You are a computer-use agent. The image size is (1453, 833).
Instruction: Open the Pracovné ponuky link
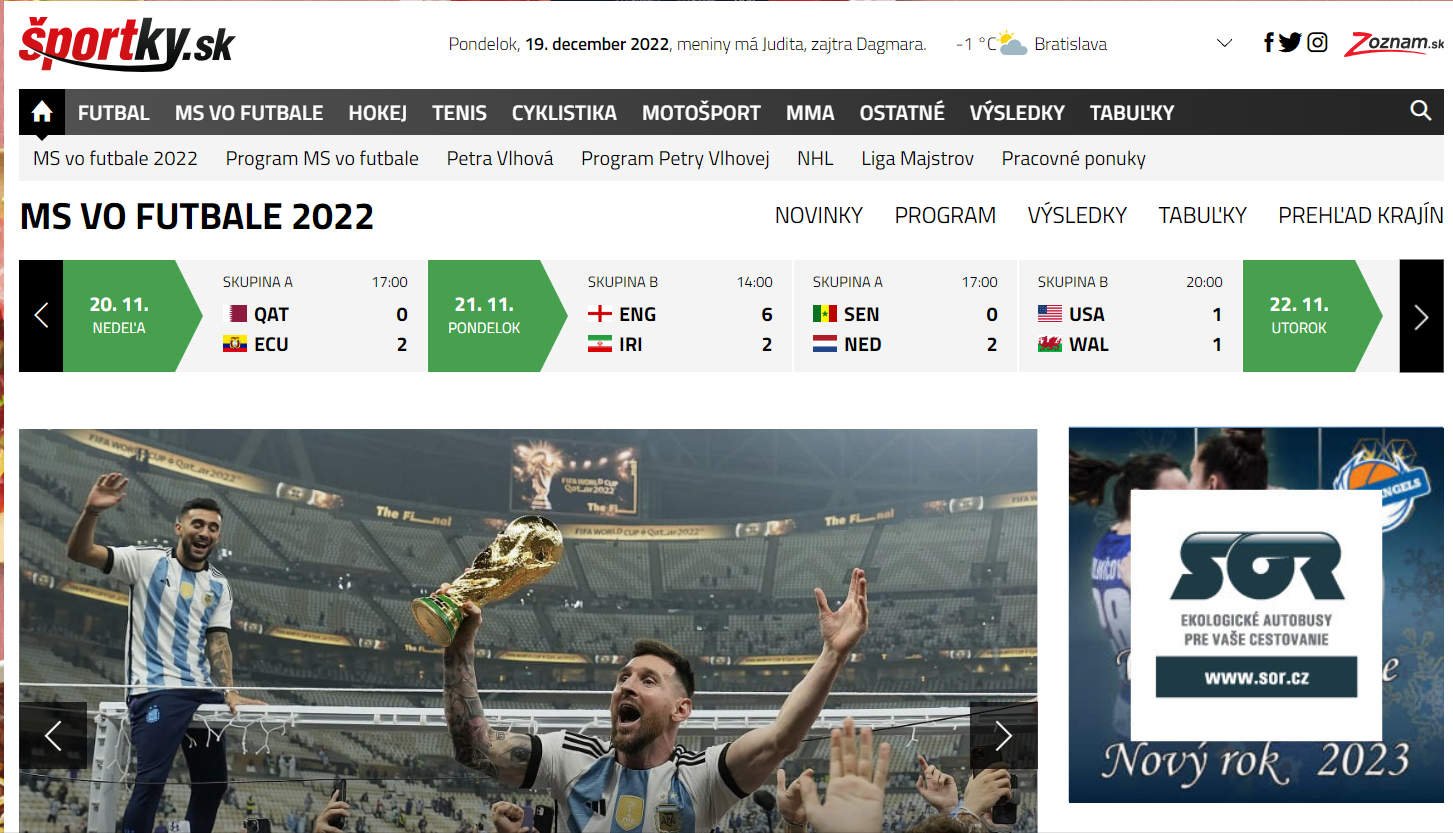point(1073,158)
